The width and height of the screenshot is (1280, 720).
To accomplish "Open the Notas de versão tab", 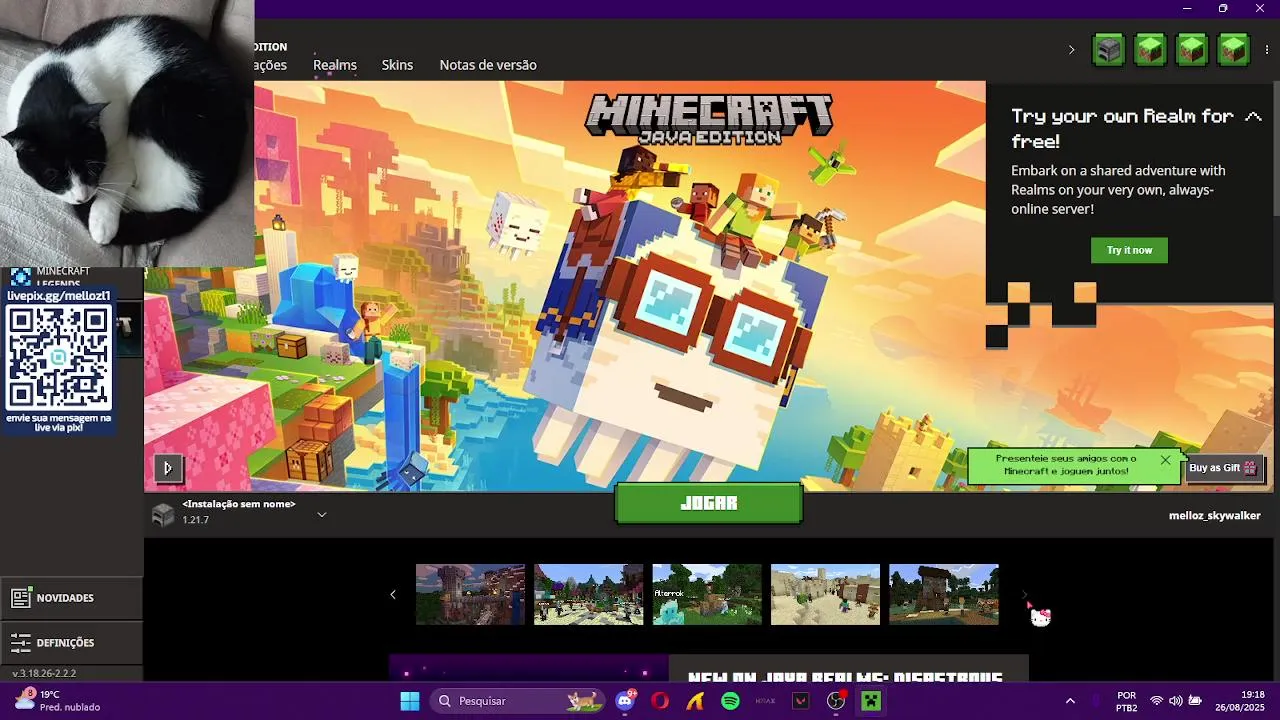I will coord(488,65).
